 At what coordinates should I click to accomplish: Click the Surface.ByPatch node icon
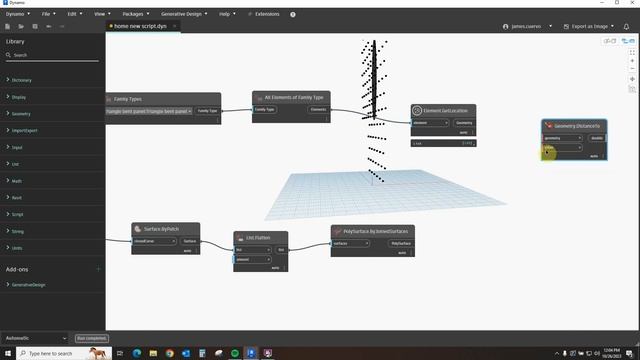tap(138, 229)
